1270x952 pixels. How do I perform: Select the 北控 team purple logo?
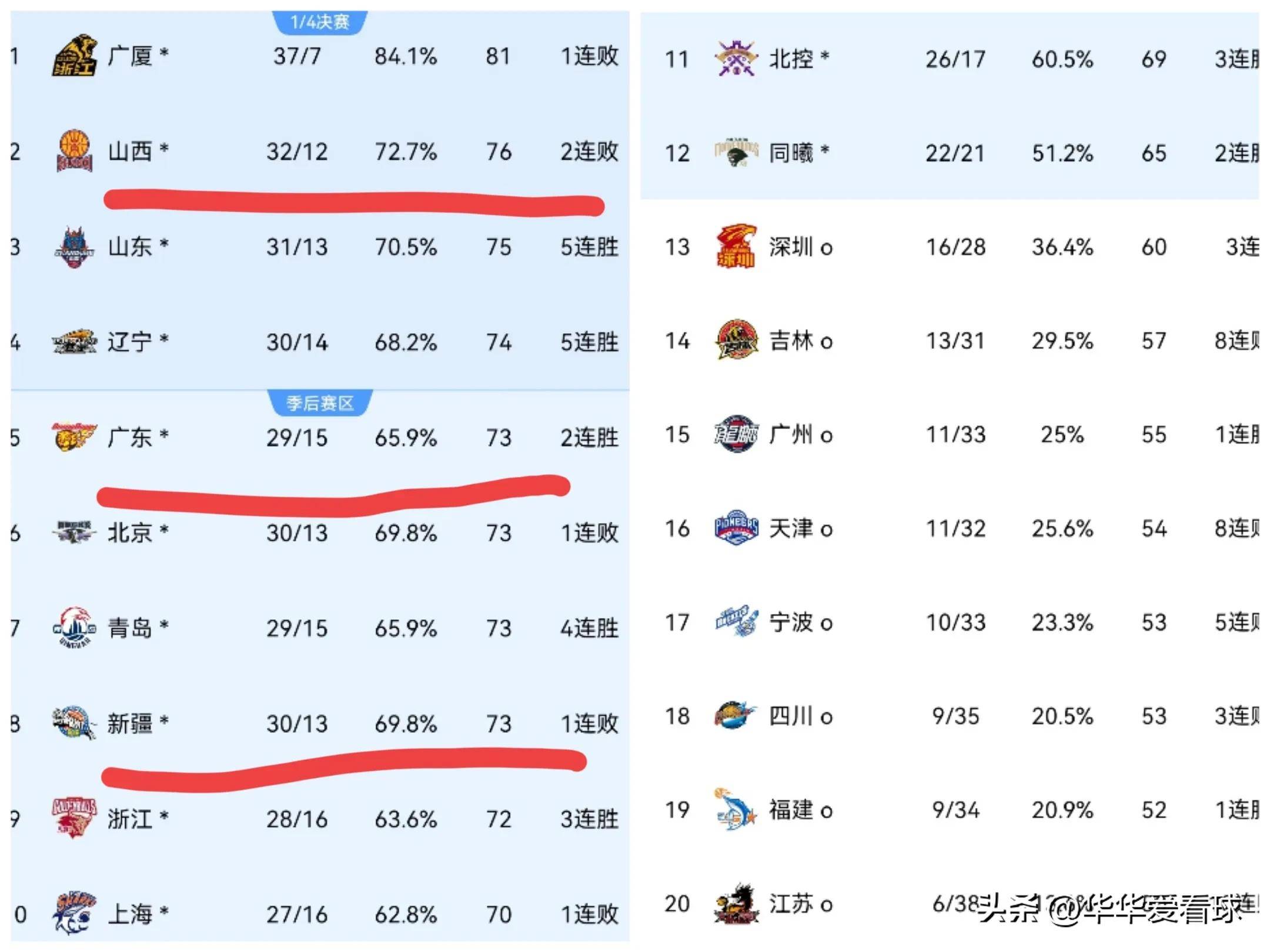pyautogui.click(x=736, y=58)
